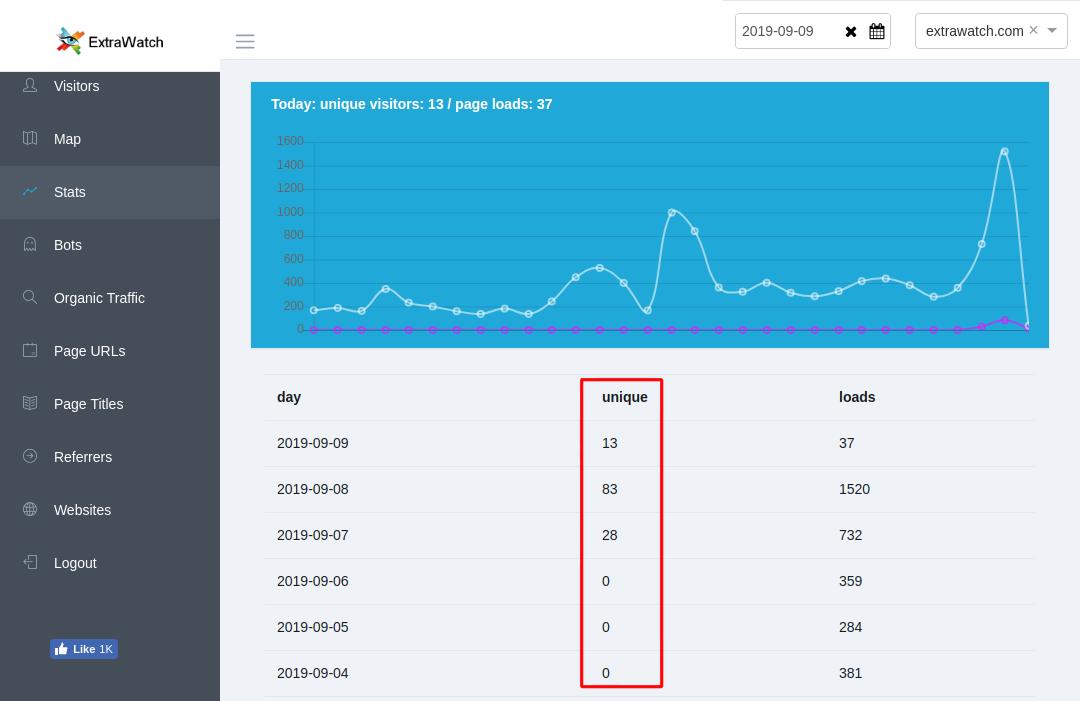
Task: Click the 'unique' column header
Action: point(625,397)
